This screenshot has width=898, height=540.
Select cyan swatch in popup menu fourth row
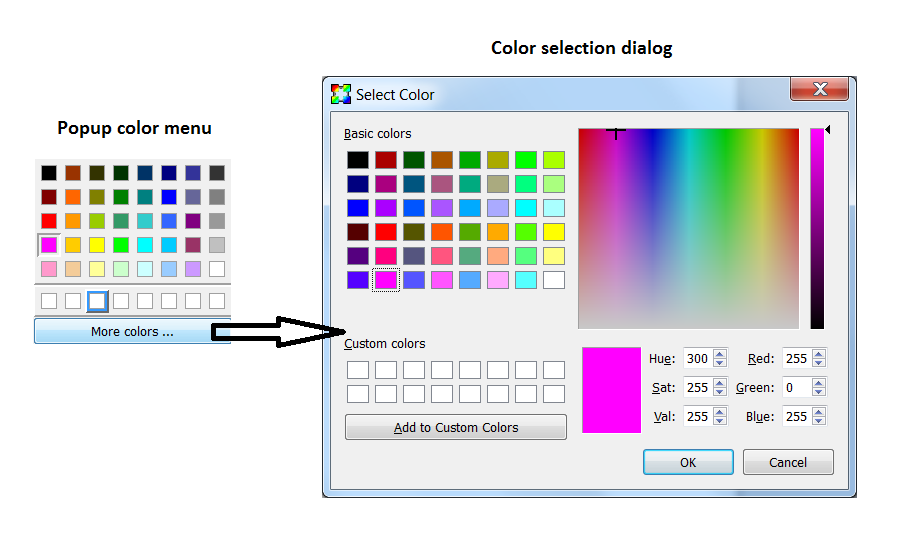(145, 245)
